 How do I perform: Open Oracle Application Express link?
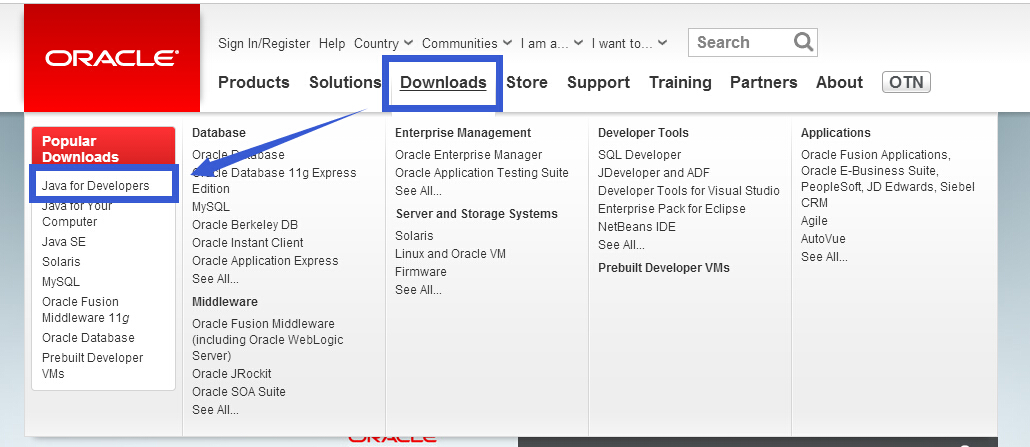[265, 261]
